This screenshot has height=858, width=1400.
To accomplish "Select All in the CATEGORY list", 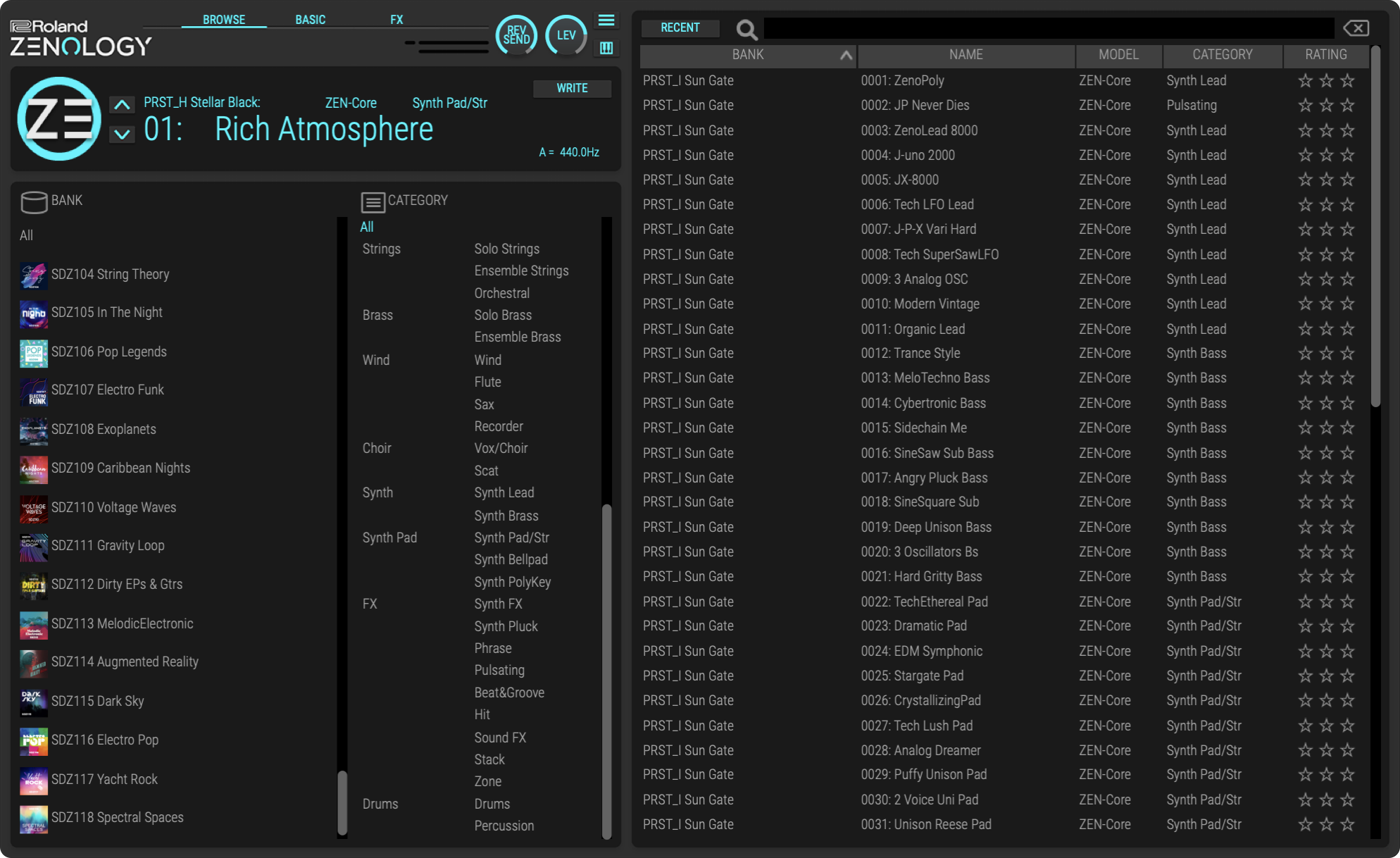I will (x=367, y=227).
